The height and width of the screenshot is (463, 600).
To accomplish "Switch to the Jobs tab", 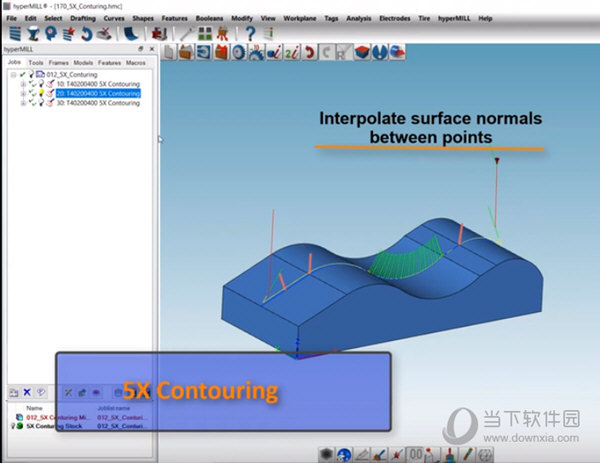I will pyautogui.click(x=14, y=62).
